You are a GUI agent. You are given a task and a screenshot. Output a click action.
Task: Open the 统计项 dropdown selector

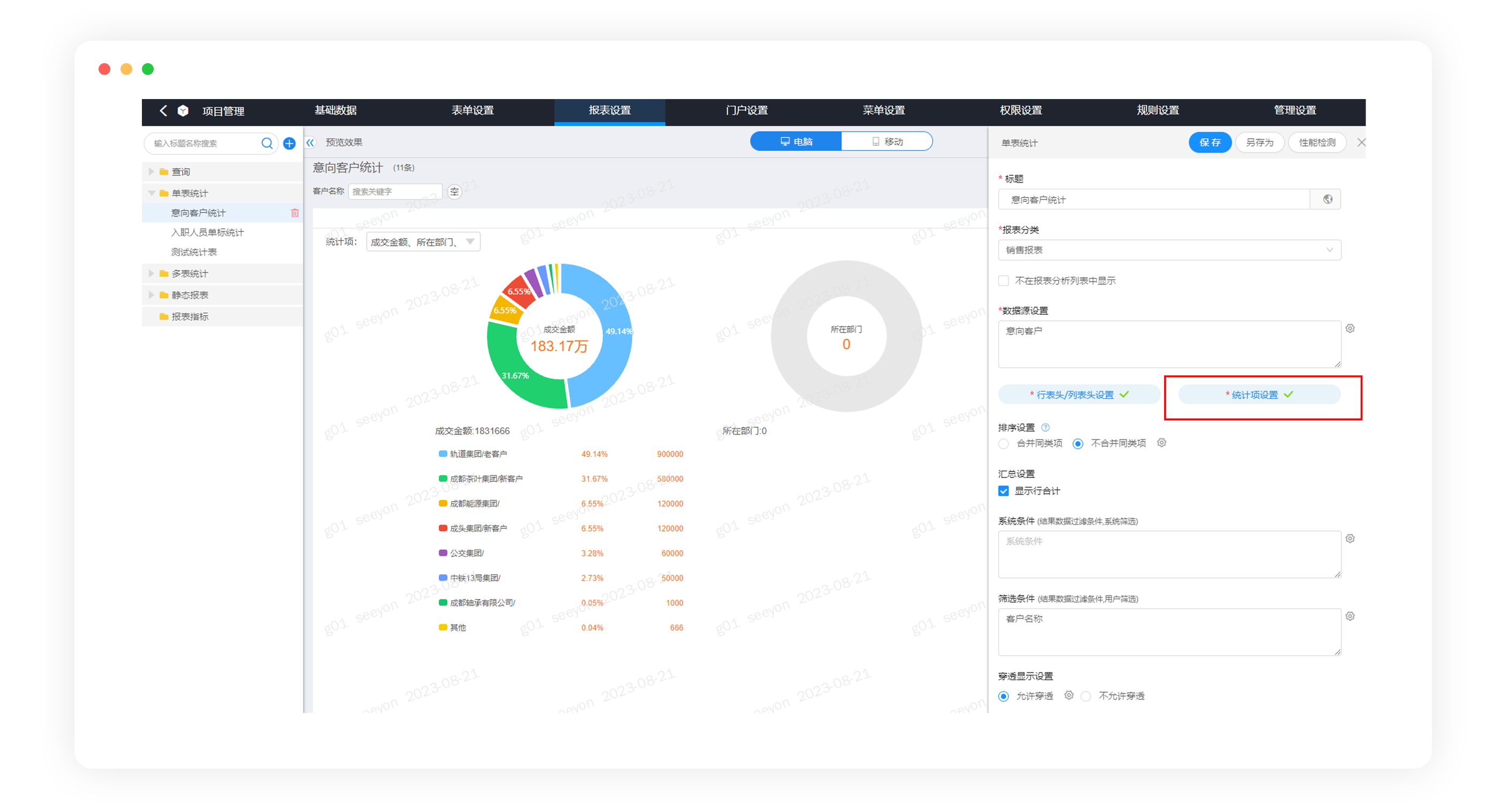pos(423,242)
